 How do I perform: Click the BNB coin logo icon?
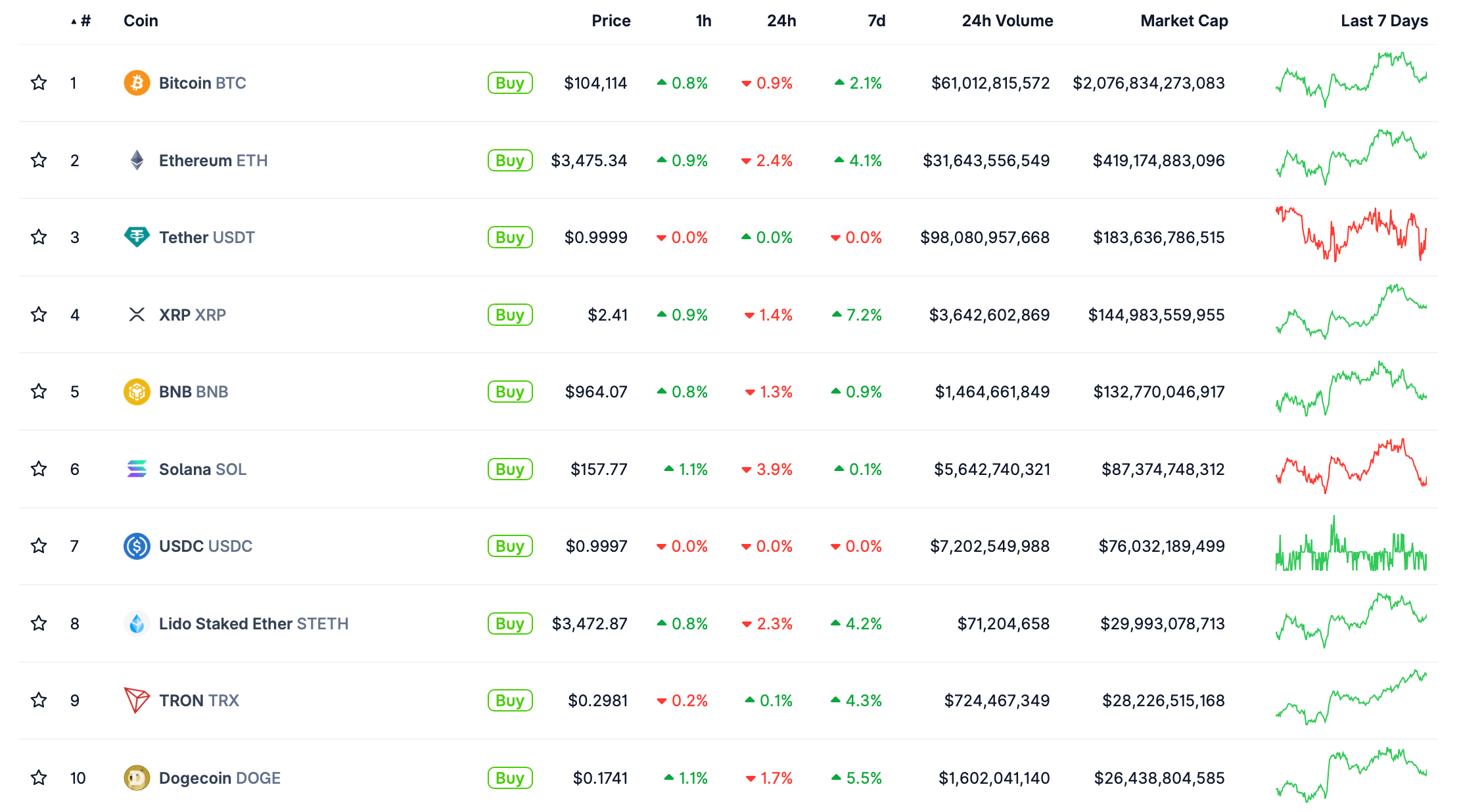[x=137, y=392]
